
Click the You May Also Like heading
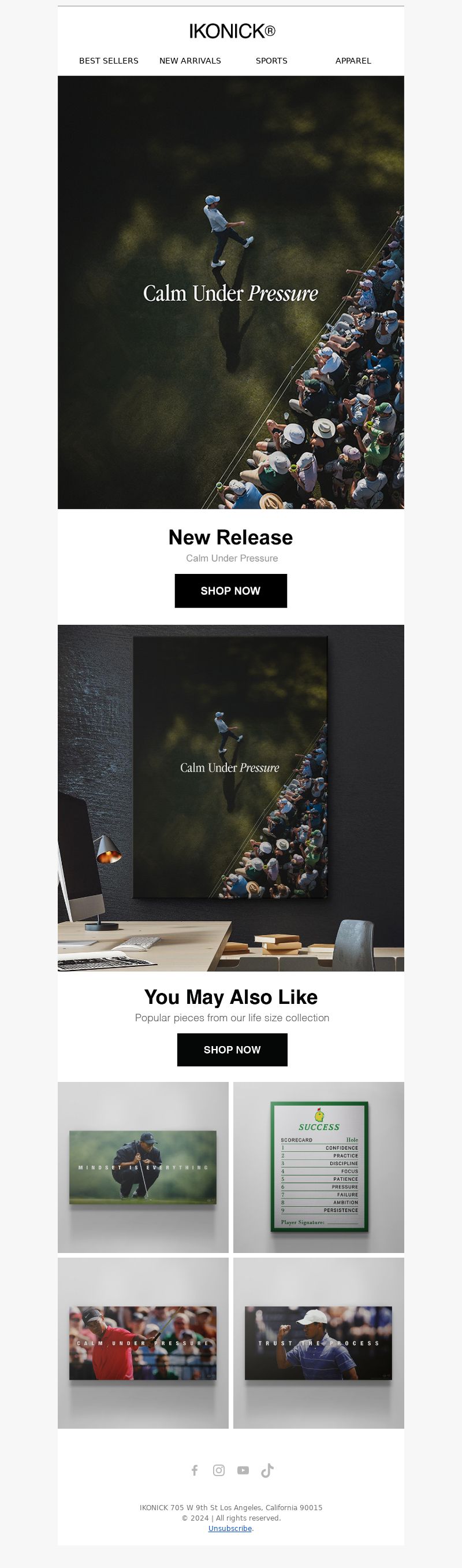tap(231, 996)
